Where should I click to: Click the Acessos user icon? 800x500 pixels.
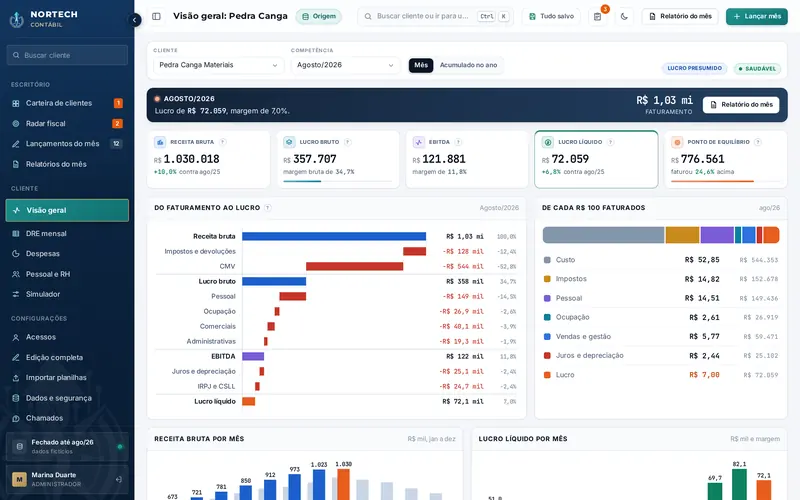(16, 337)
